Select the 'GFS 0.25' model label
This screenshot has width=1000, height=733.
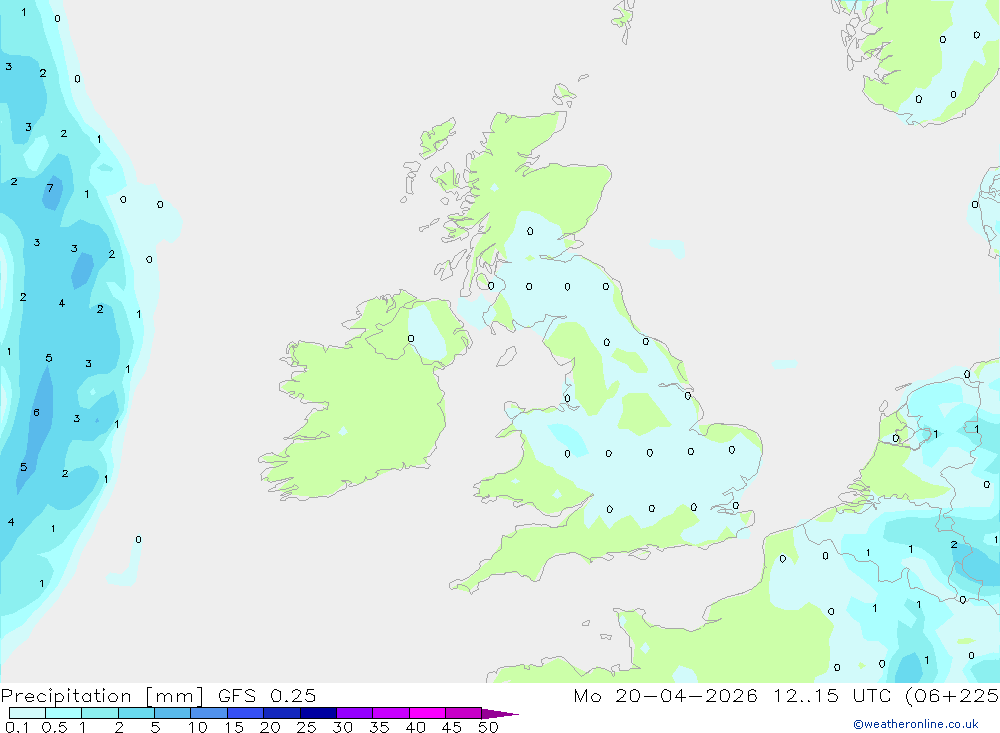267,695
